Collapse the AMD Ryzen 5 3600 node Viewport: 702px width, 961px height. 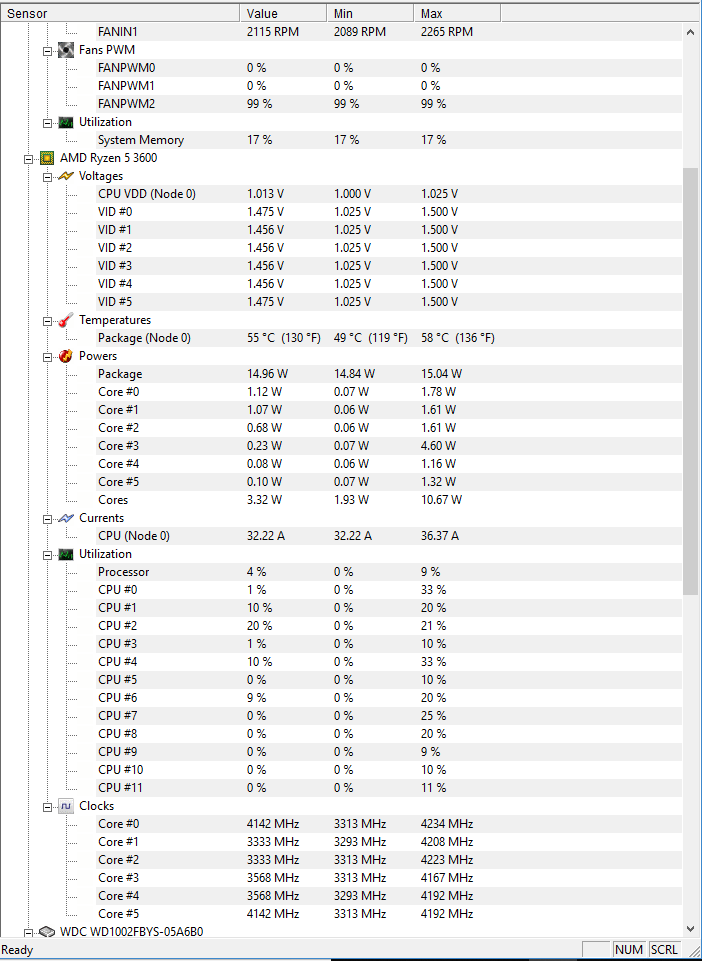28,159
